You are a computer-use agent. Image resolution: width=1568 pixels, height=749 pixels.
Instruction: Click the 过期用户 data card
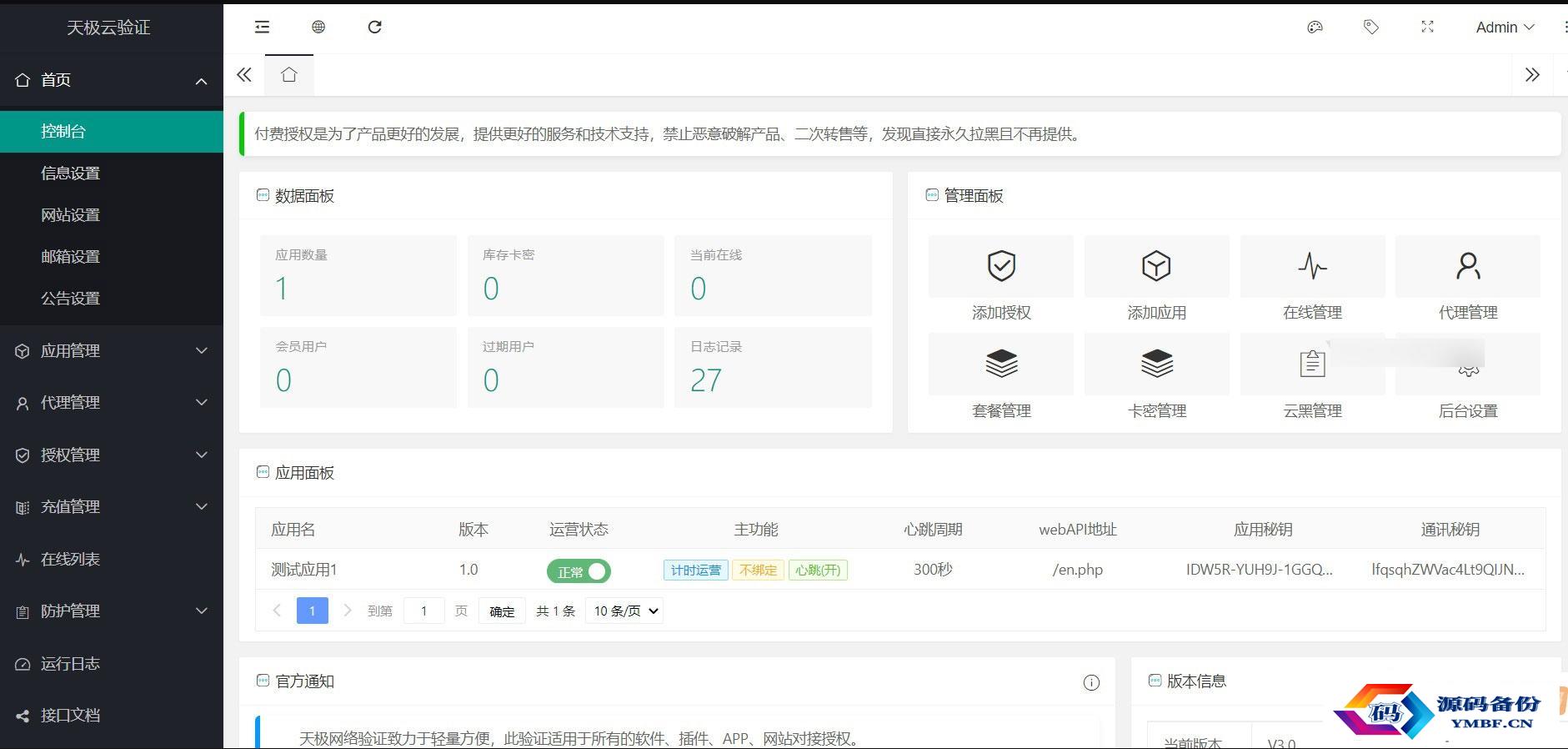click(566, 367)
